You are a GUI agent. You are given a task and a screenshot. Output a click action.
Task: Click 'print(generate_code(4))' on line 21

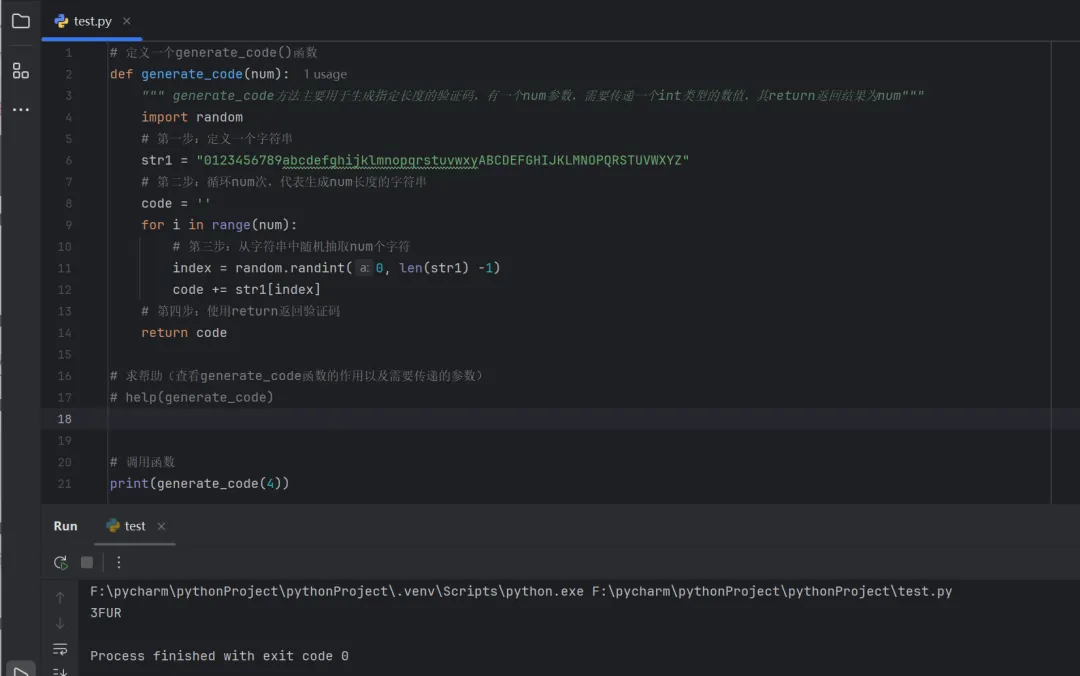[x=199, y=484]
